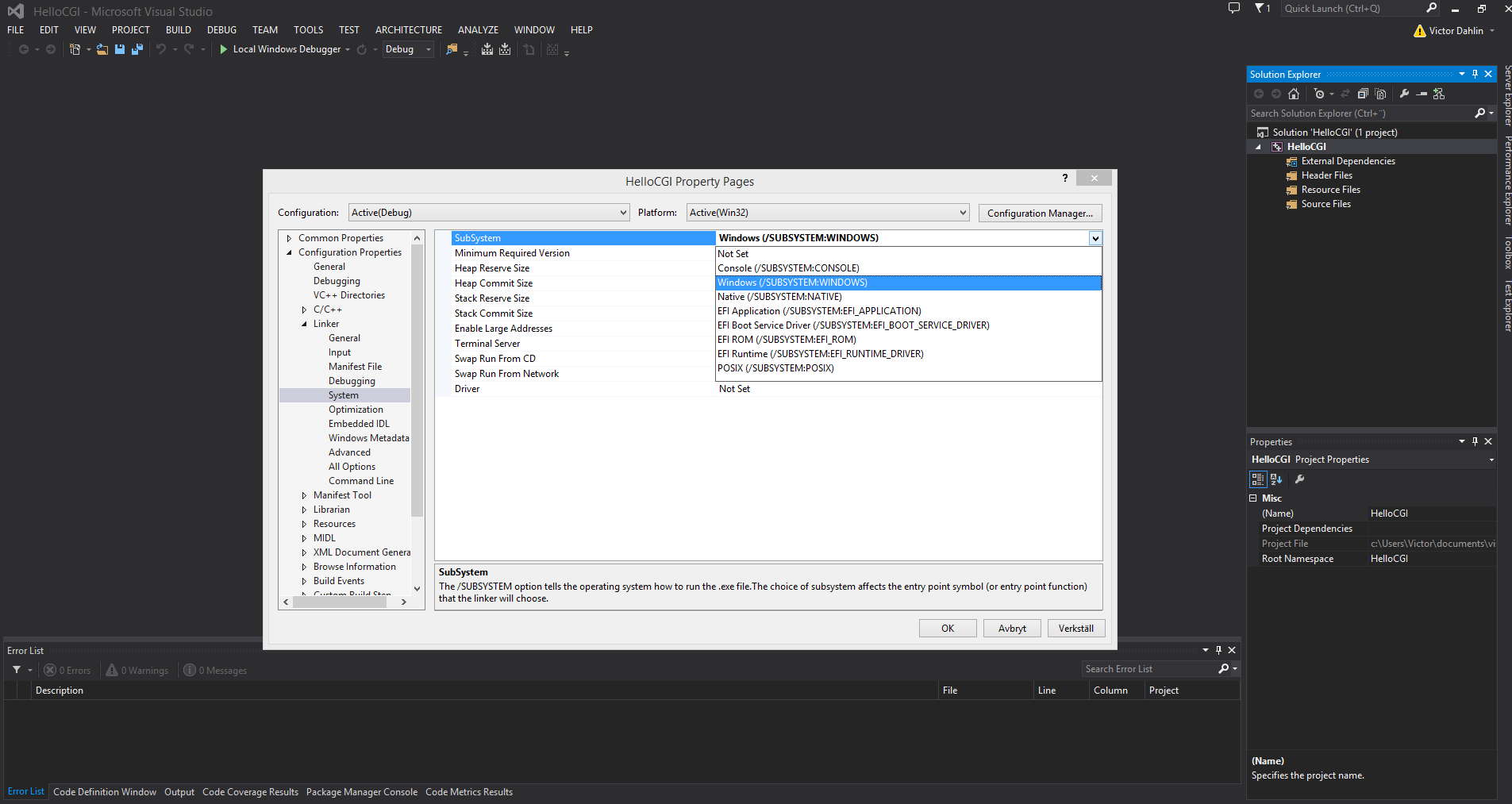Click Pending Changes Filter clock icon
The width and height of the screenshot is (1512, 804).
1319,94
